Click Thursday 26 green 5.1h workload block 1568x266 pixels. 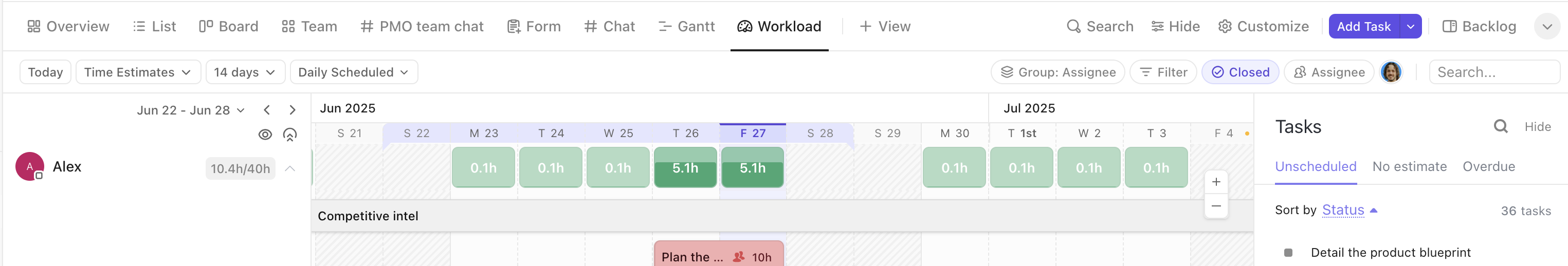685,168
